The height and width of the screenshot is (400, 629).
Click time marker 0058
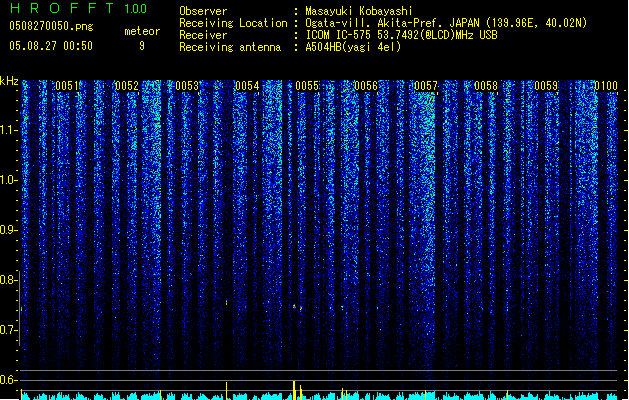tap(486, 86)
